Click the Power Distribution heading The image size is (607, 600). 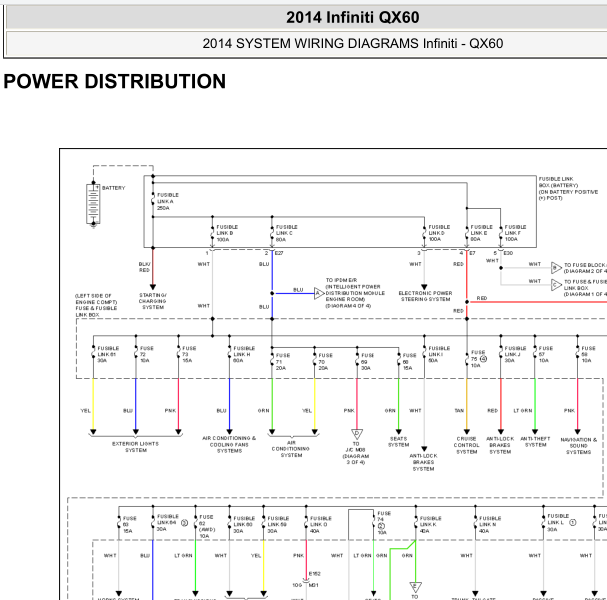(115, 82)
